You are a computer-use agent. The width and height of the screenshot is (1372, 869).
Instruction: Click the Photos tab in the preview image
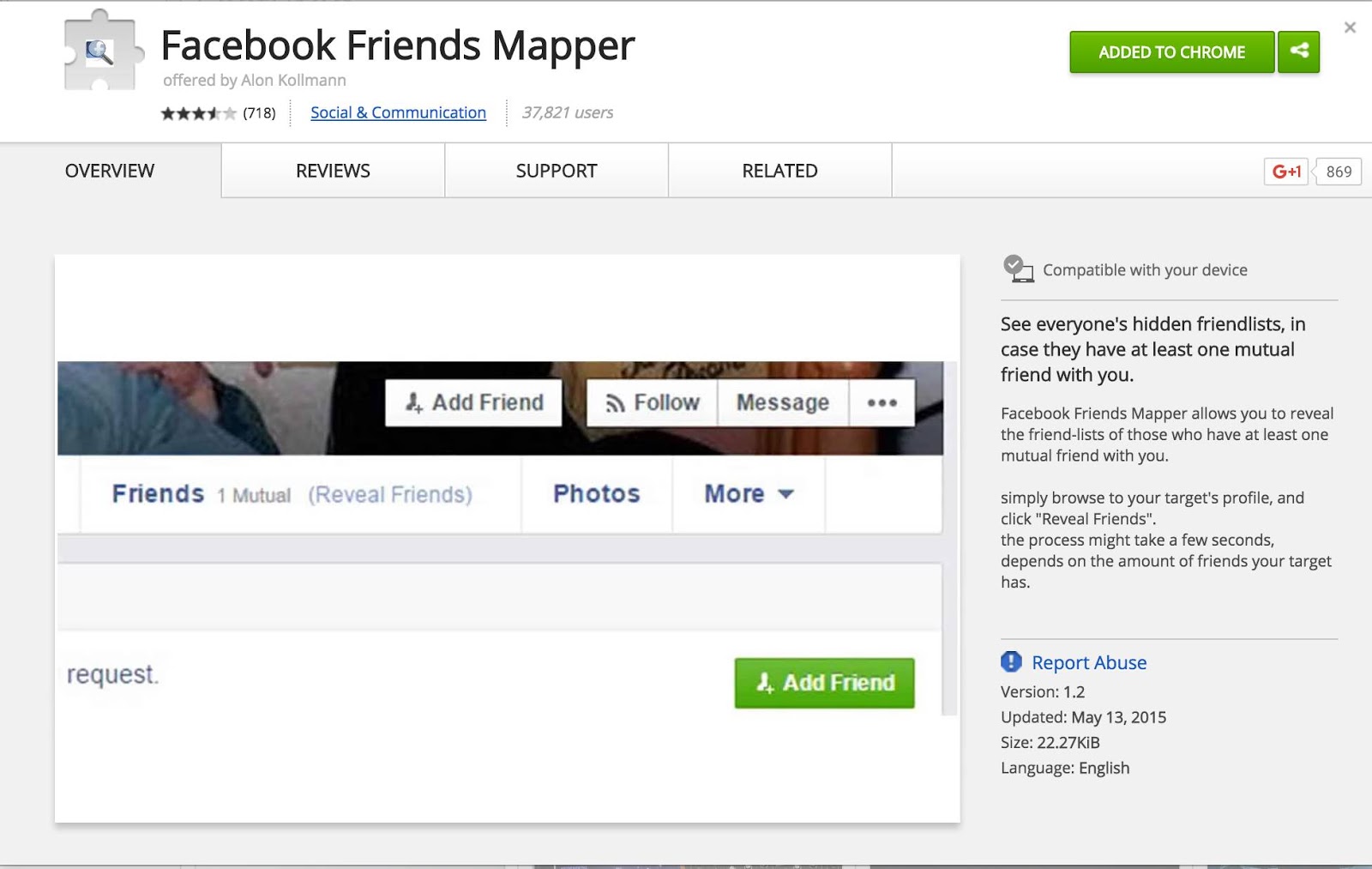pos(597,494)
